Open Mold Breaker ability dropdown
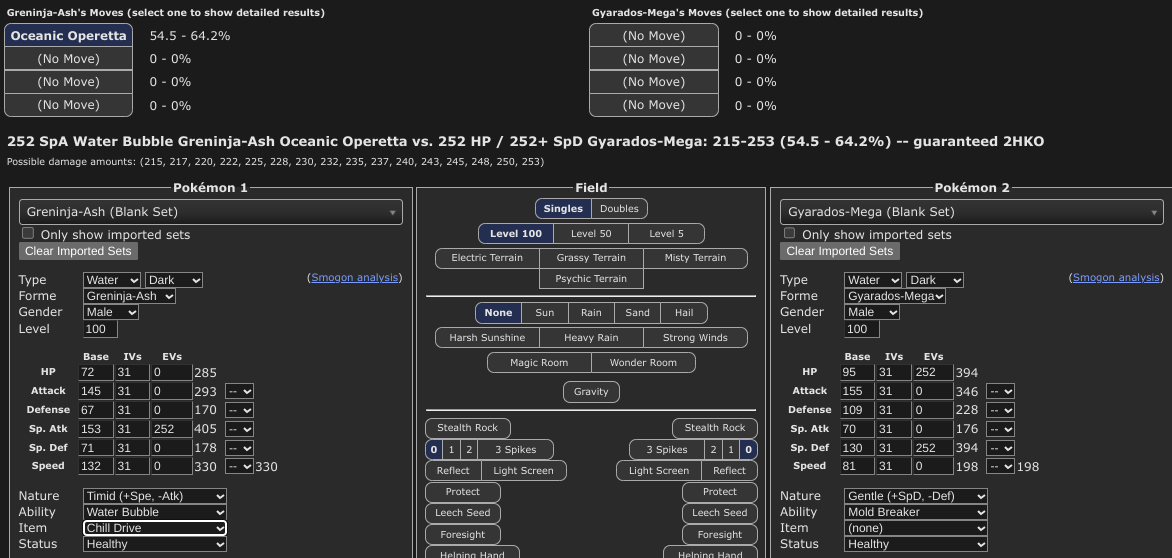This screenshot has width=1172, height=558. click(x=916, y=512)
